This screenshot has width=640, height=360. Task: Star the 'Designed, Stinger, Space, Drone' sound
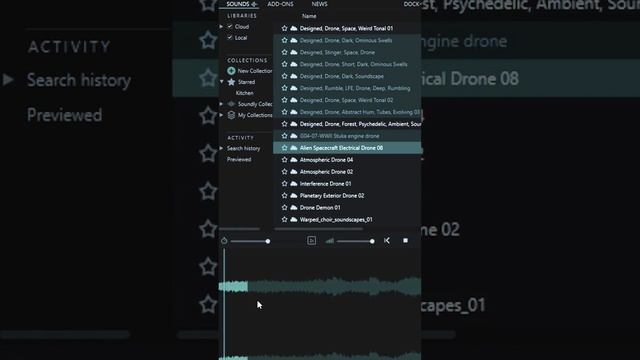tap(284, 52)
